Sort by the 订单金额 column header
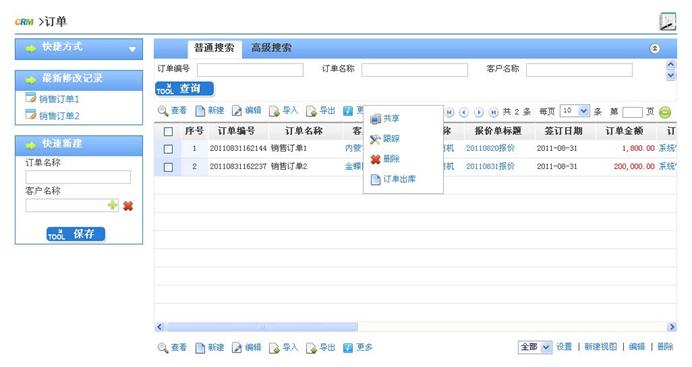This screenshot has height=367, width=692. (x=624, y=131)
